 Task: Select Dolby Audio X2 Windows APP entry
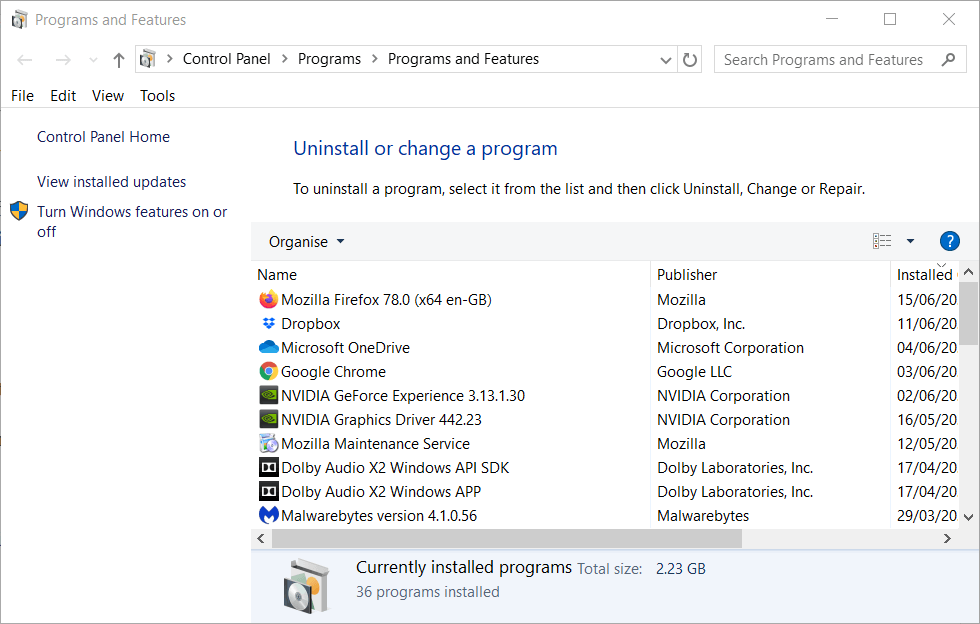point(381,491)
